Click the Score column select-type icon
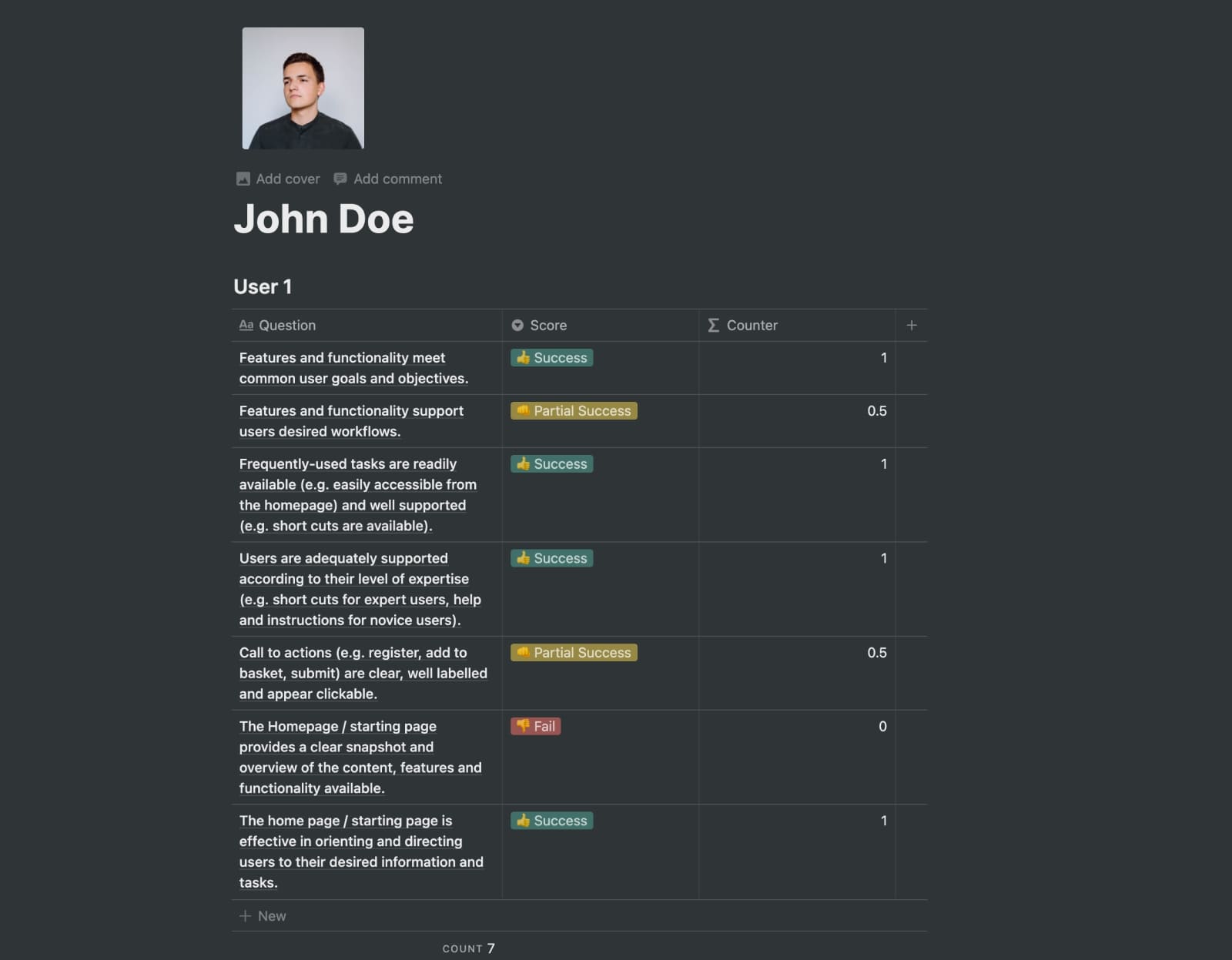 517,326
